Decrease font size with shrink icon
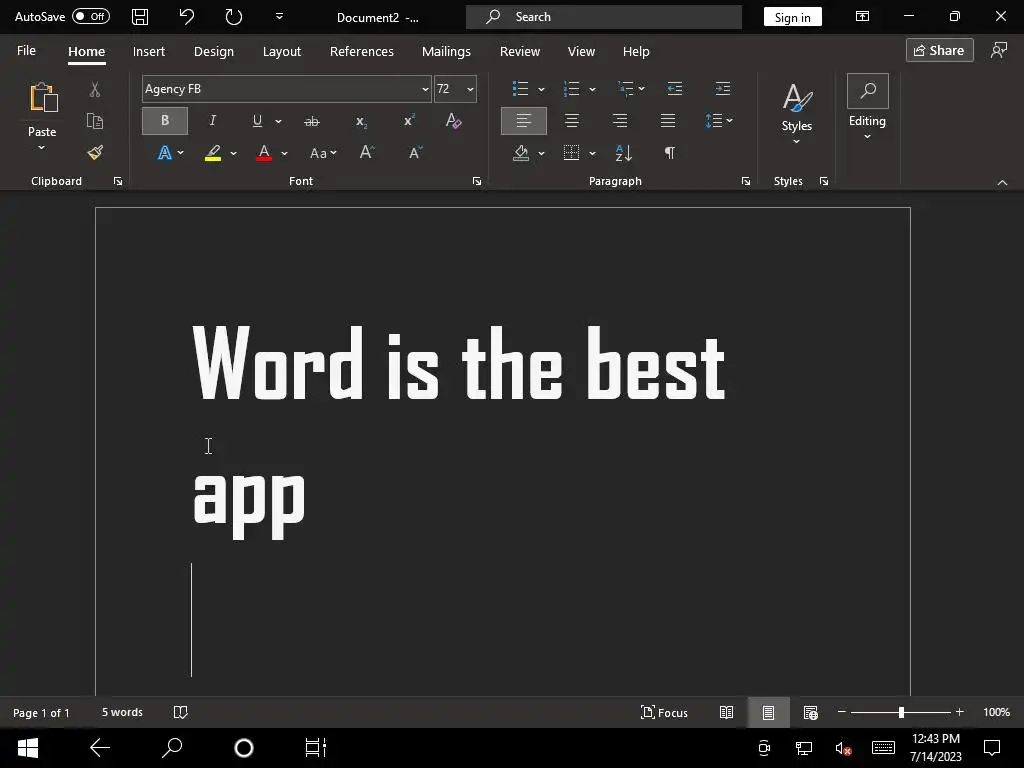Viewport: 1024px width, 768px height. [x=415, y=153]
